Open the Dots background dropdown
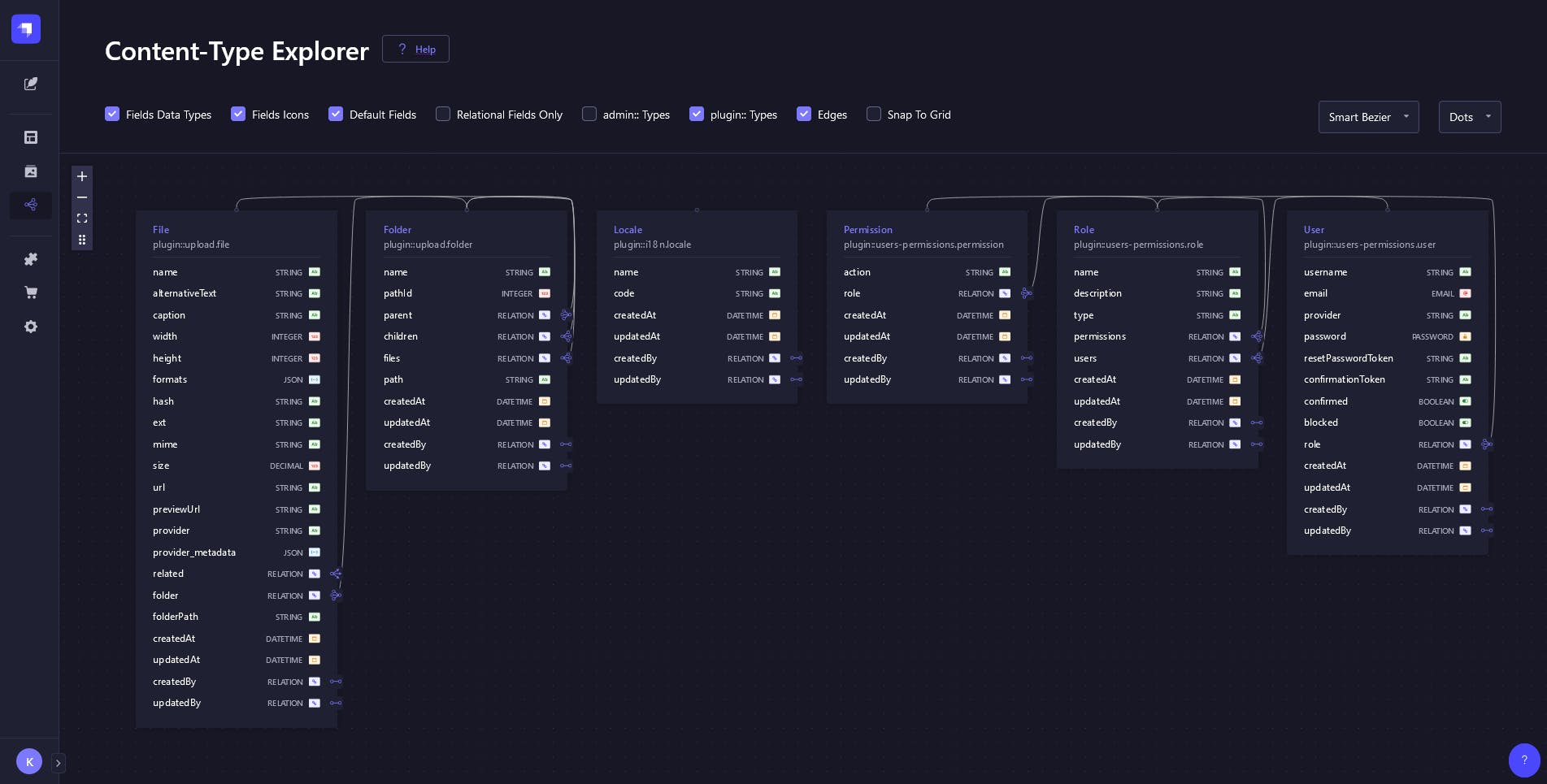1547x784 pixels. click(1470, 117)
